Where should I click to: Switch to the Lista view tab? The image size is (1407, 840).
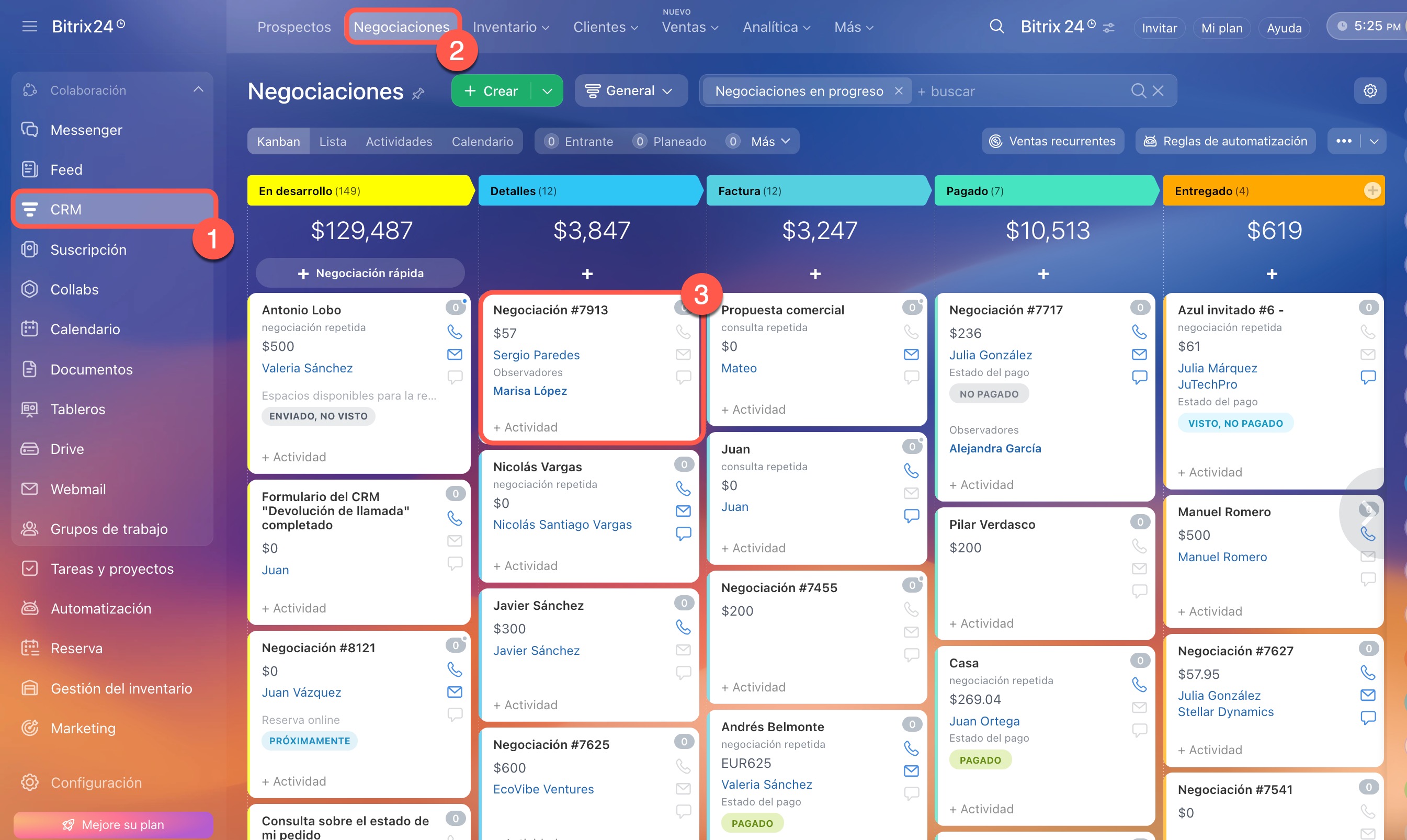point(332,141)
